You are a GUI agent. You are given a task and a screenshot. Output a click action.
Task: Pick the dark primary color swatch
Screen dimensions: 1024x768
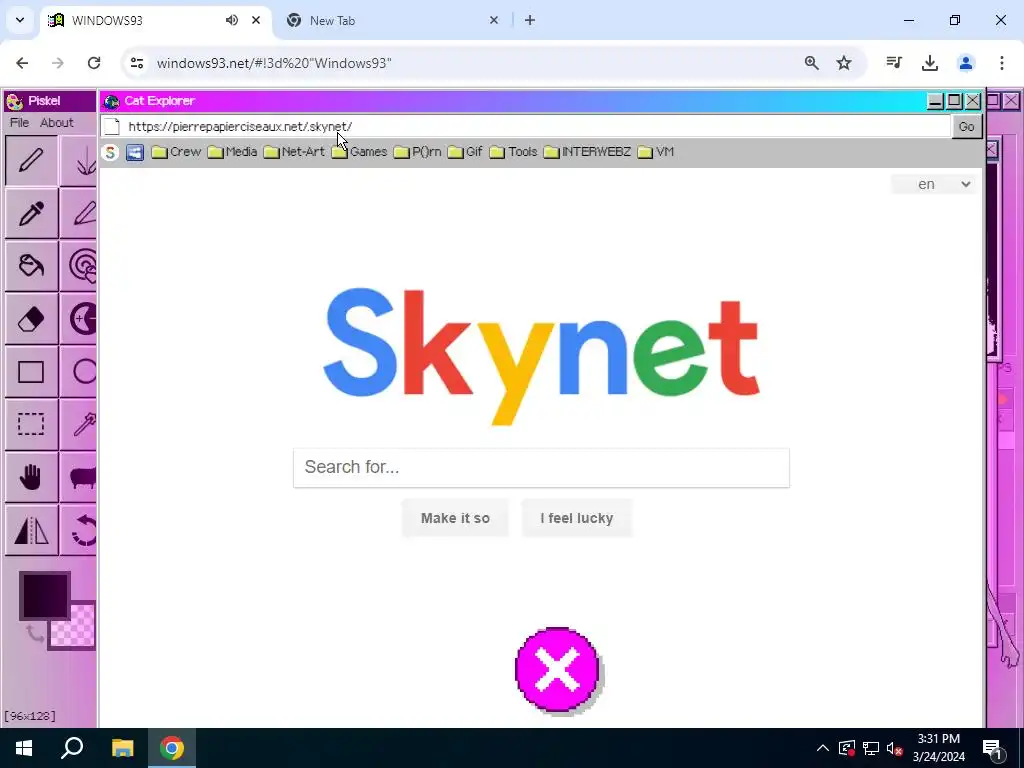pyautogui.click(x=44, y=596)
